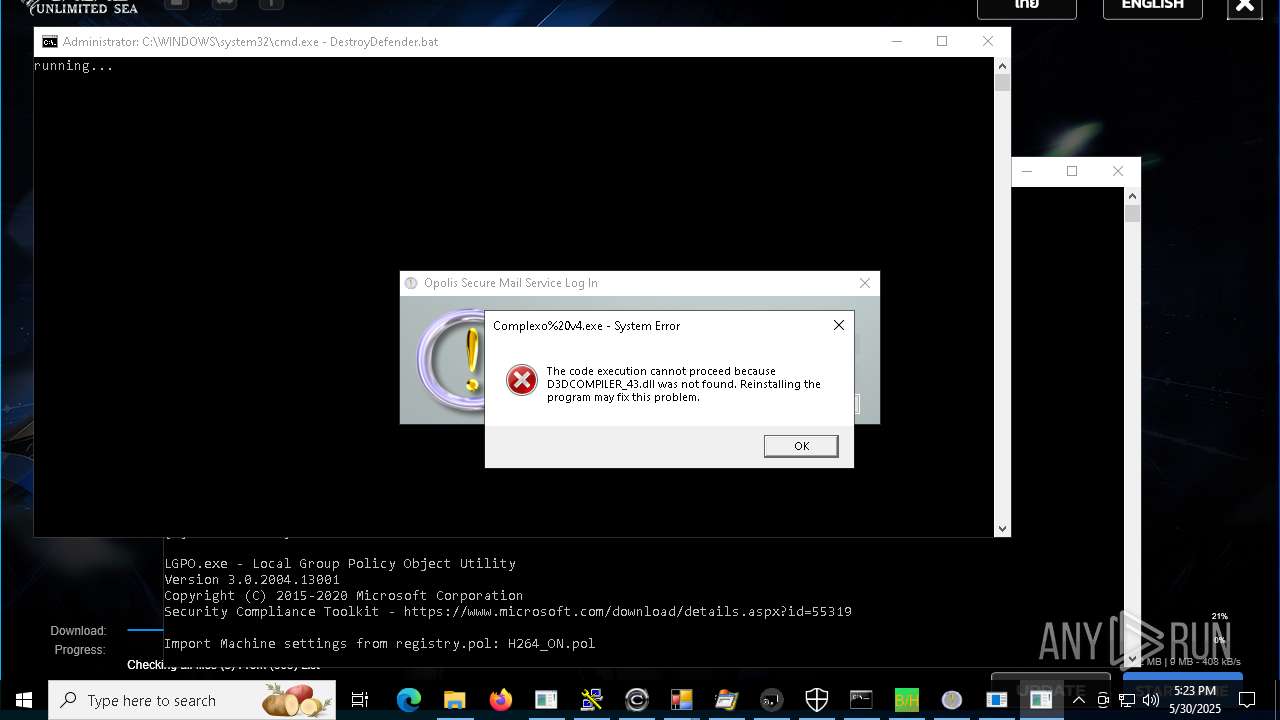Minimize the DestroyDefender.bat cmd window
The height and width of the screenshot is (720, 1280).
(x=897, y=41)
